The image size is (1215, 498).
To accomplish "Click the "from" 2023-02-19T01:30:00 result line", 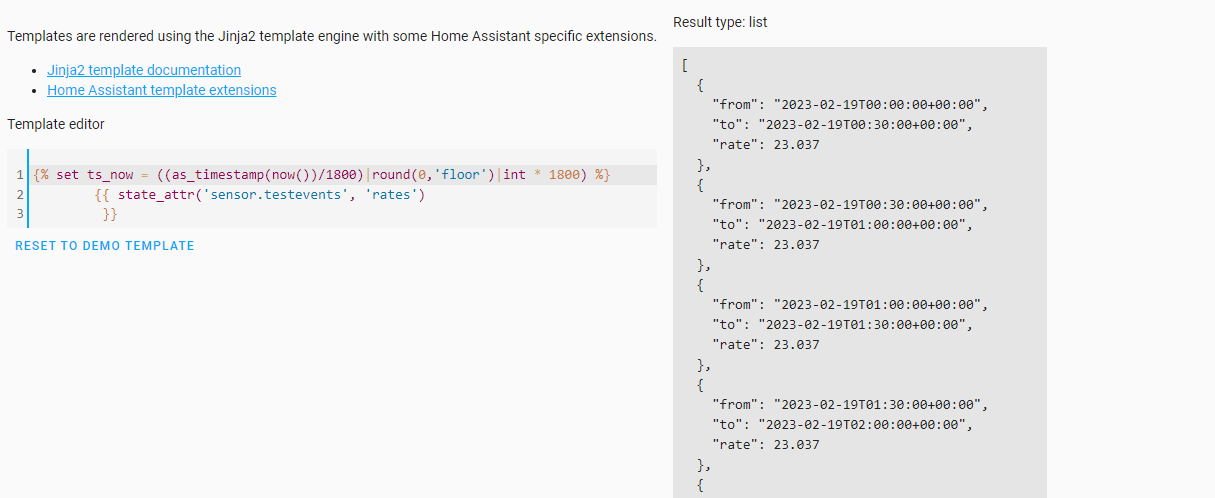I will pos(849,405).
